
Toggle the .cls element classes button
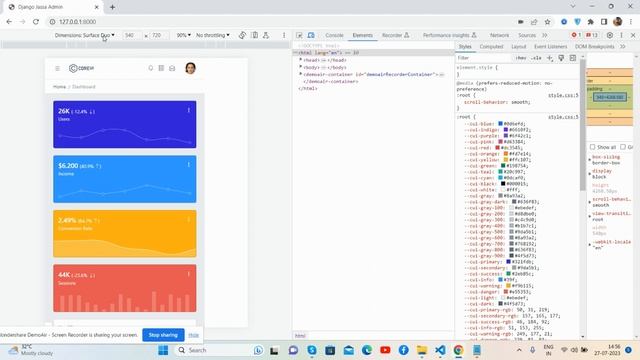tap(536, 58)
